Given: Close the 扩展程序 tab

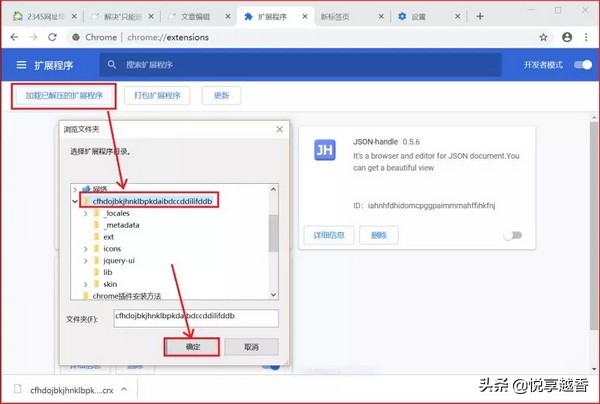Looking at the screenshot, I should point(305,16).
